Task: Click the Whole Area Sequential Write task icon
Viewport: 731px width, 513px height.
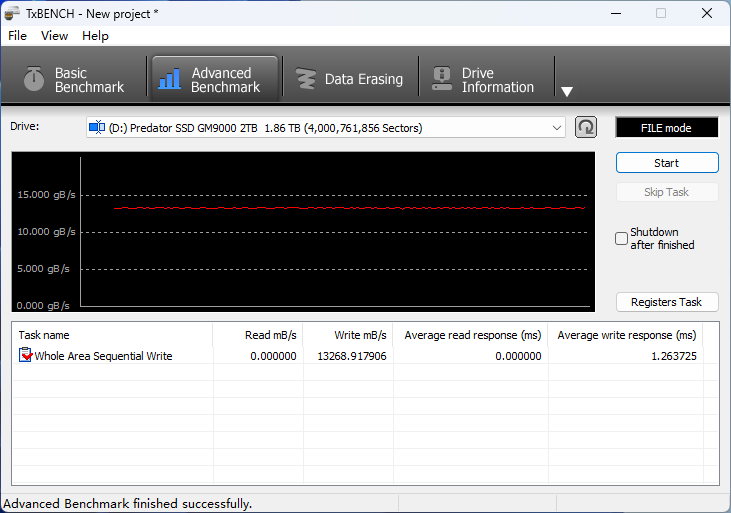Action: 26,355
